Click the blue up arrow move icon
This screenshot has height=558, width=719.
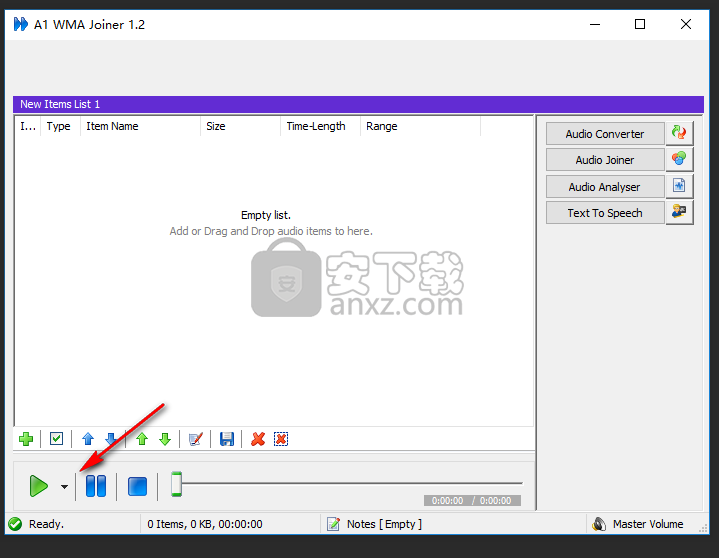pyautogui.click(x=88, y=439)
